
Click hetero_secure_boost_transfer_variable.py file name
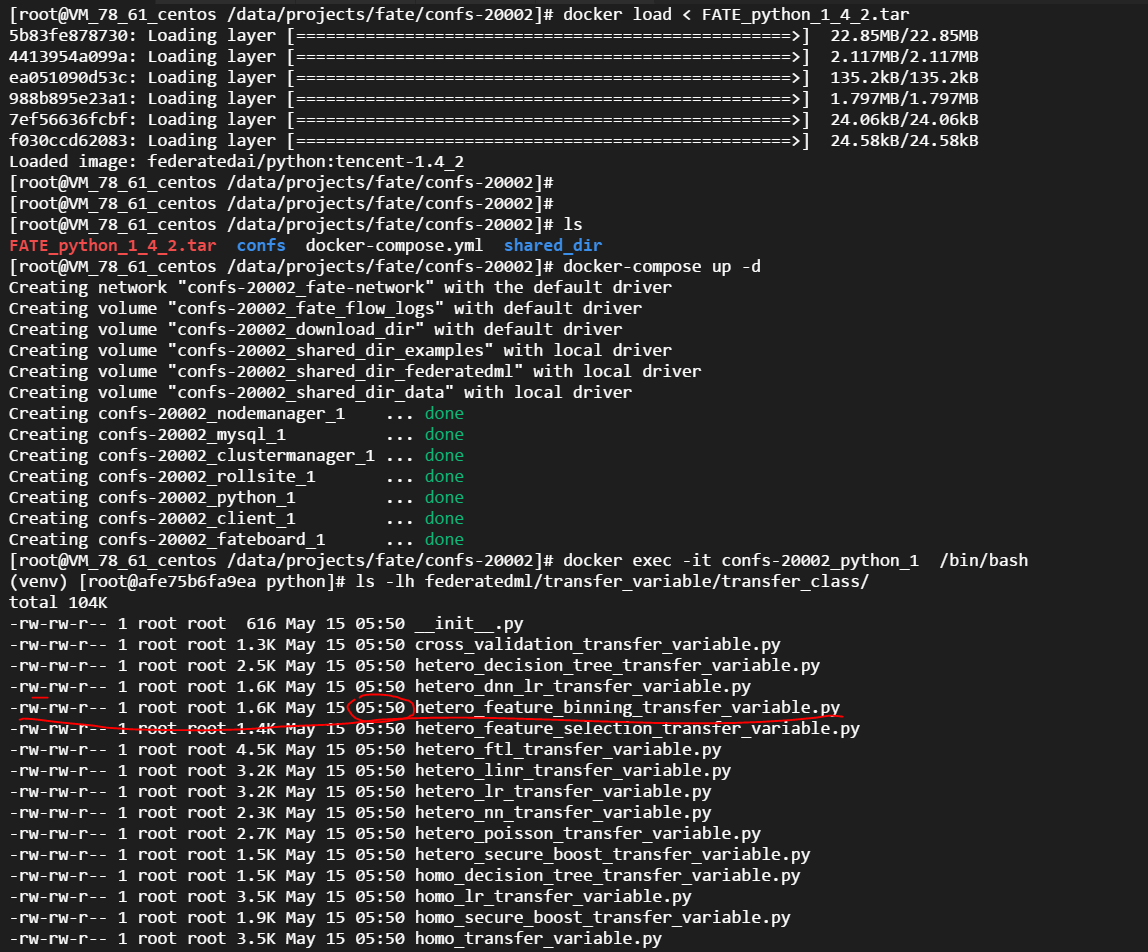[612, 855]
